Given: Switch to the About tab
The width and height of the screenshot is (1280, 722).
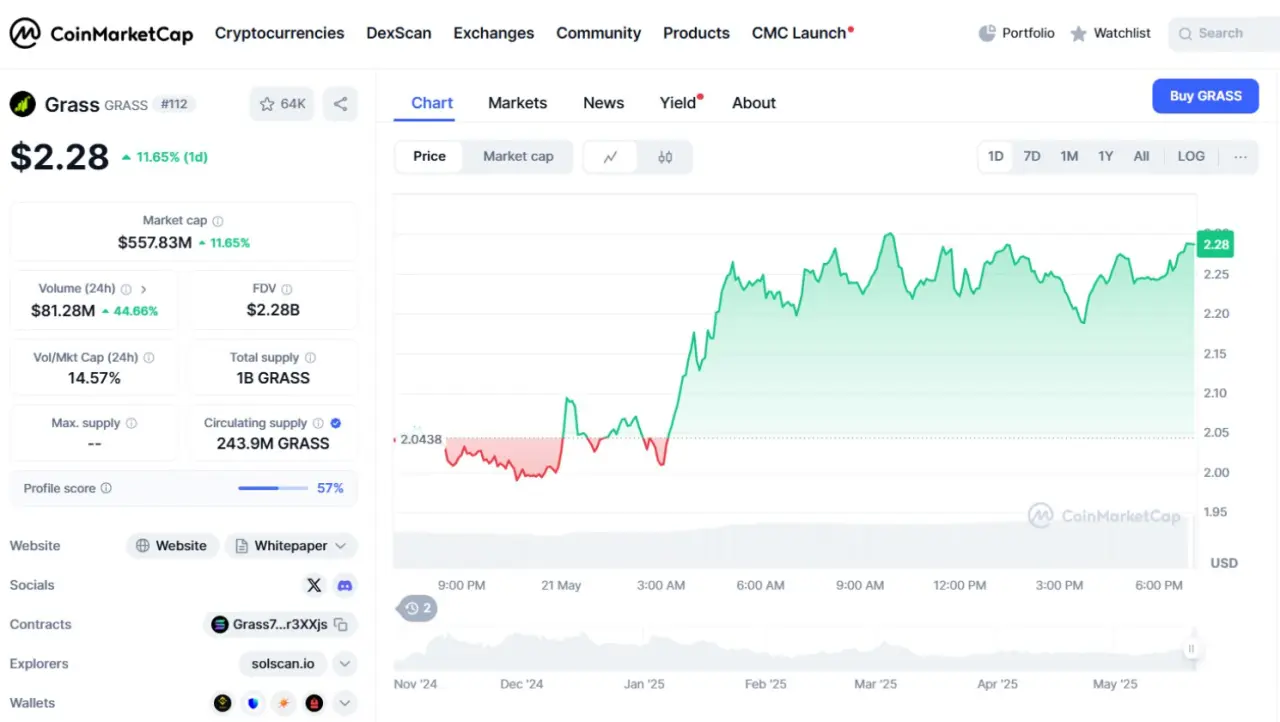Looking at the screenshot, I should pyautogui.click(x=754, y=103).
